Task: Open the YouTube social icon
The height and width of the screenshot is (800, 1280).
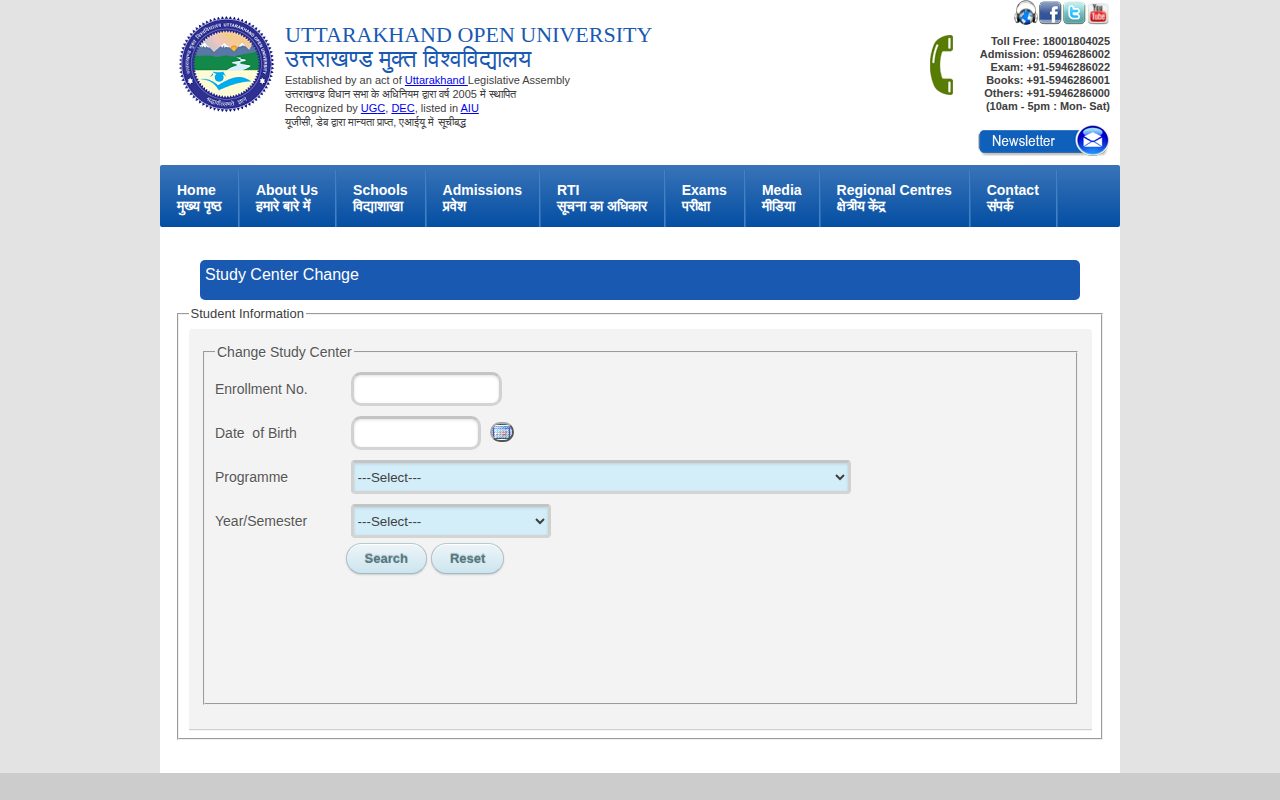Action: click(x=1098, y=13)
